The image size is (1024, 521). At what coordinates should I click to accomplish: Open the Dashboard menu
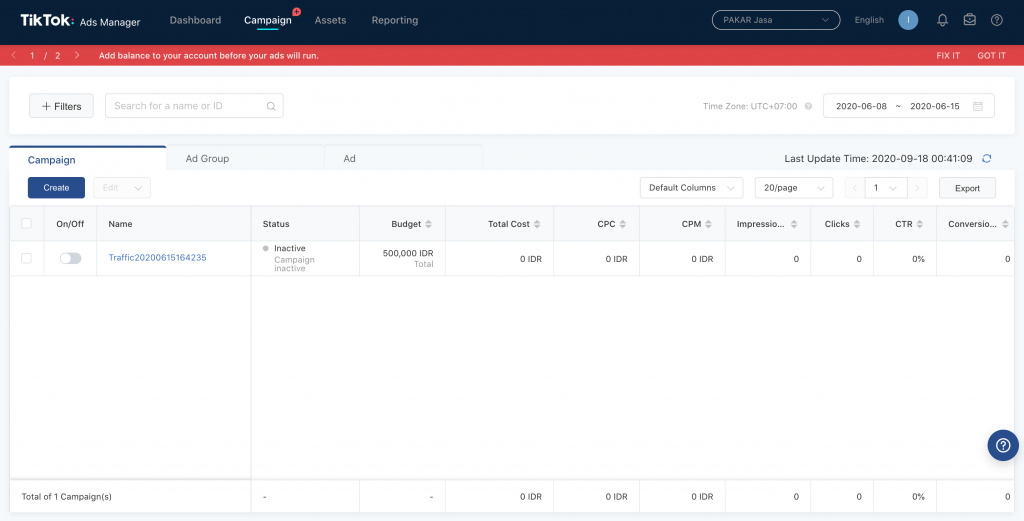click(x=195, y=20)
